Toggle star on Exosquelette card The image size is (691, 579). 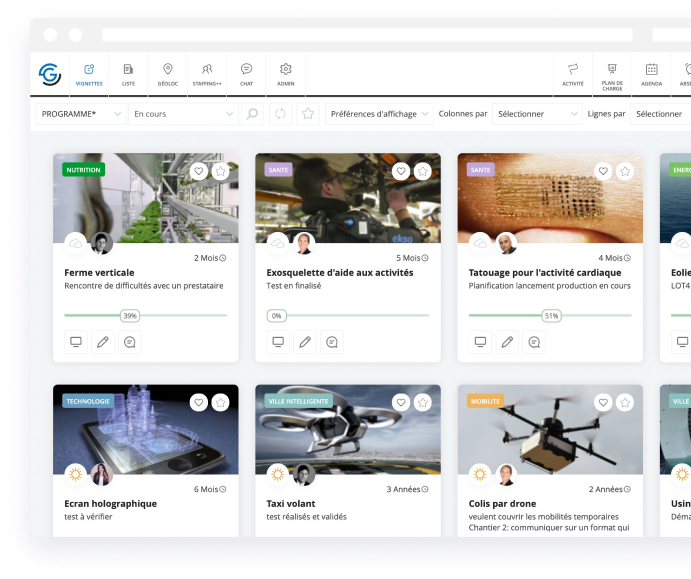(x=423, y=171)
